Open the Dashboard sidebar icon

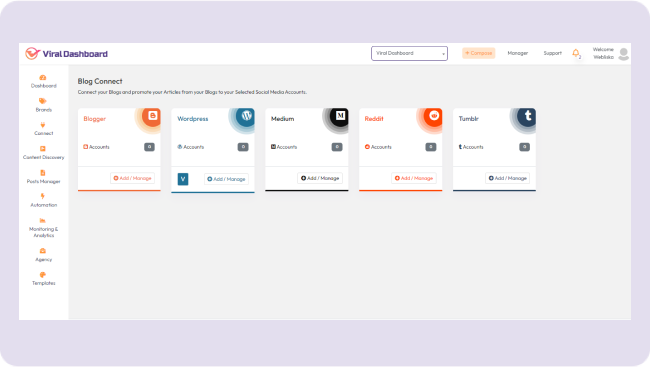(43, 78)
